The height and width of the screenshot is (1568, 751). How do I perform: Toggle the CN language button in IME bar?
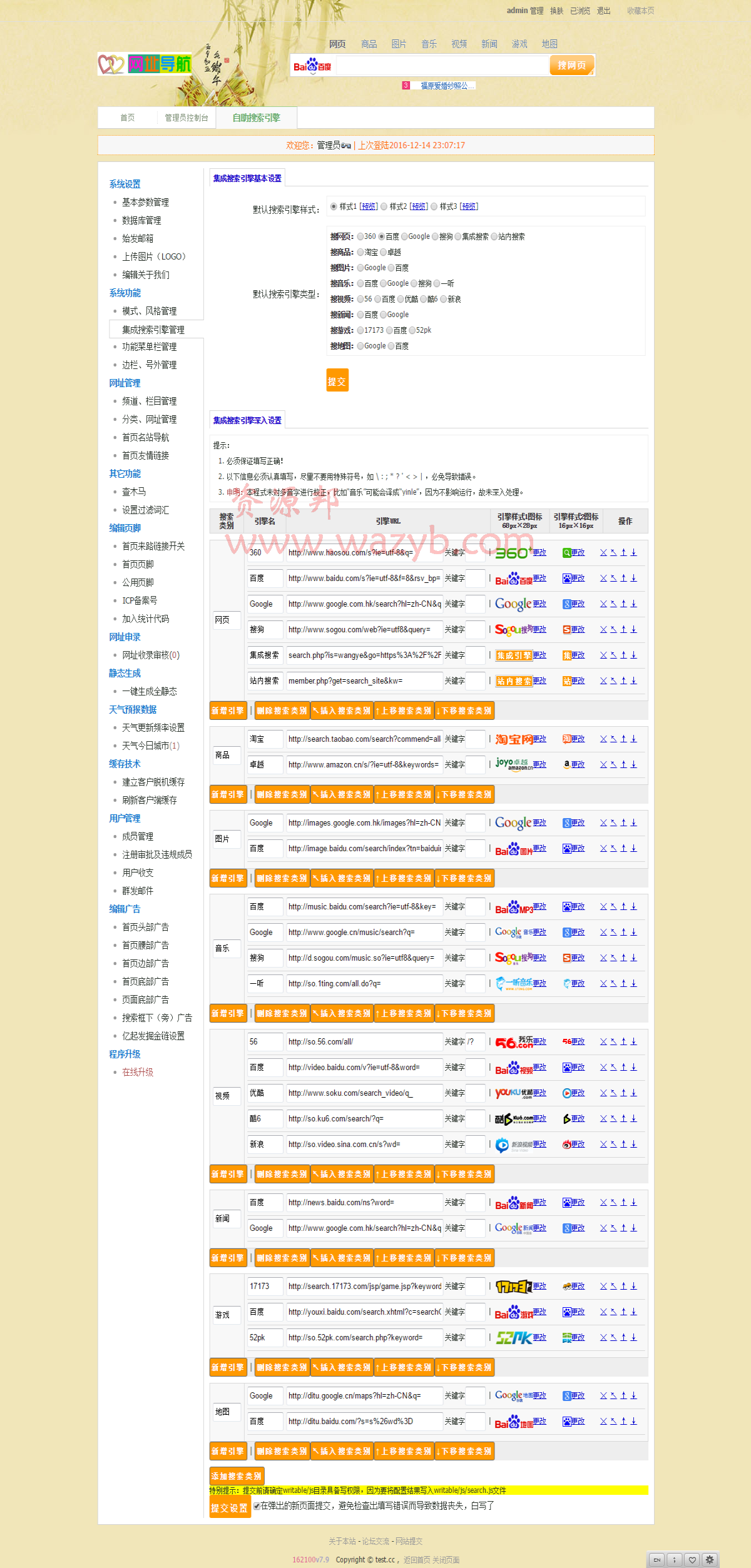[656, 1559]
